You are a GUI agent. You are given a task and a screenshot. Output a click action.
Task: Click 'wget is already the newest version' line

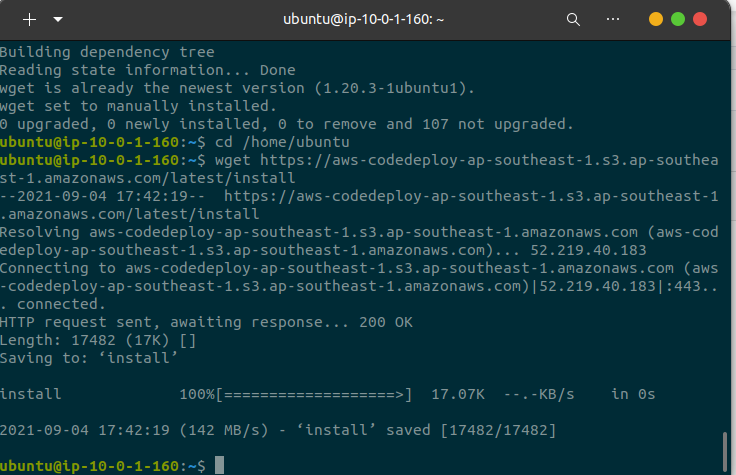[237, 88]
